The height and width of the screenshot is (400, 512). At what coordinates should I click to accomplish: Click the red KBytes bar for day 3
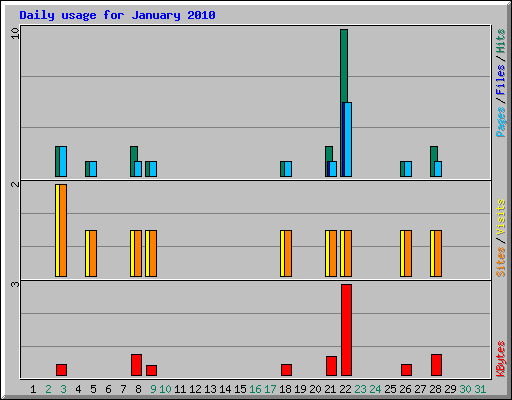tap(61, 370)
